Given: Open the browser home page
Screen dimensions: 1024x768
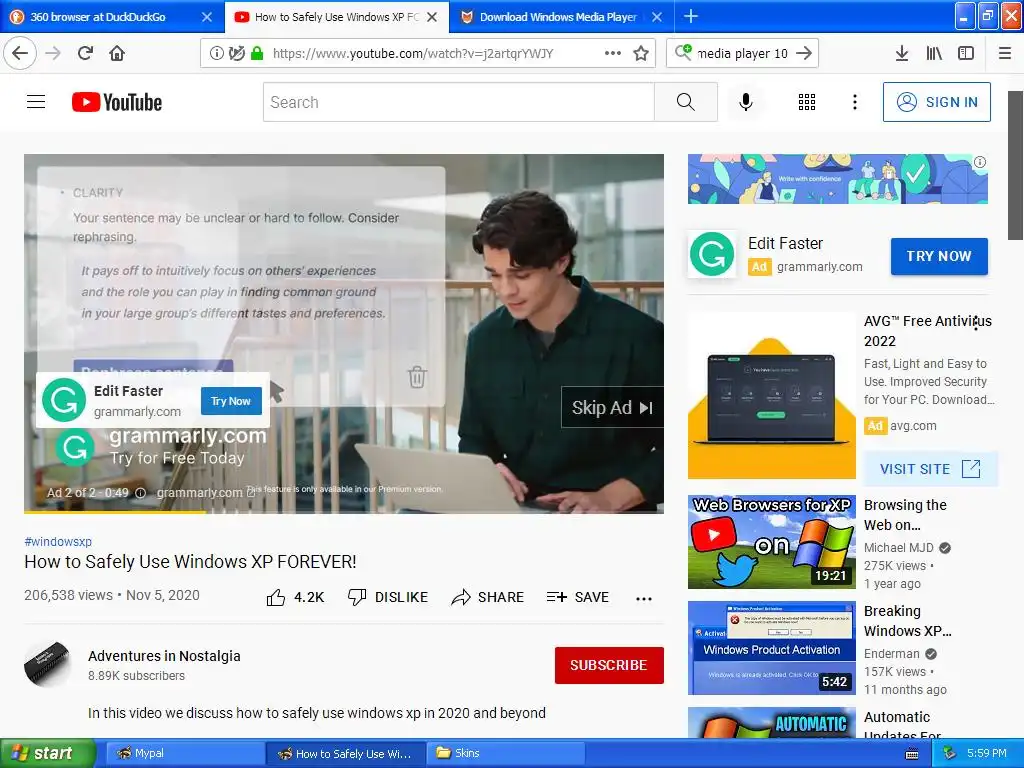Looking at the screenshot, I should [x=117, y=53].
